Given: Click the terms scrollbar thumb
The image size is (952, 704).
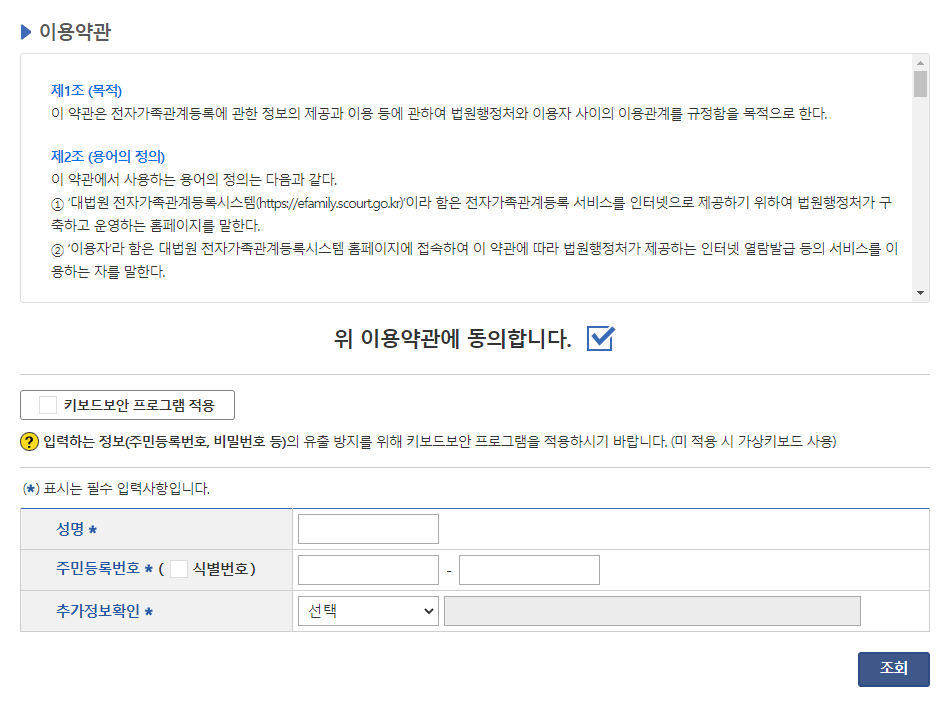Looking at the screenshot, I should pyautogui.click(x=920, y=84).
